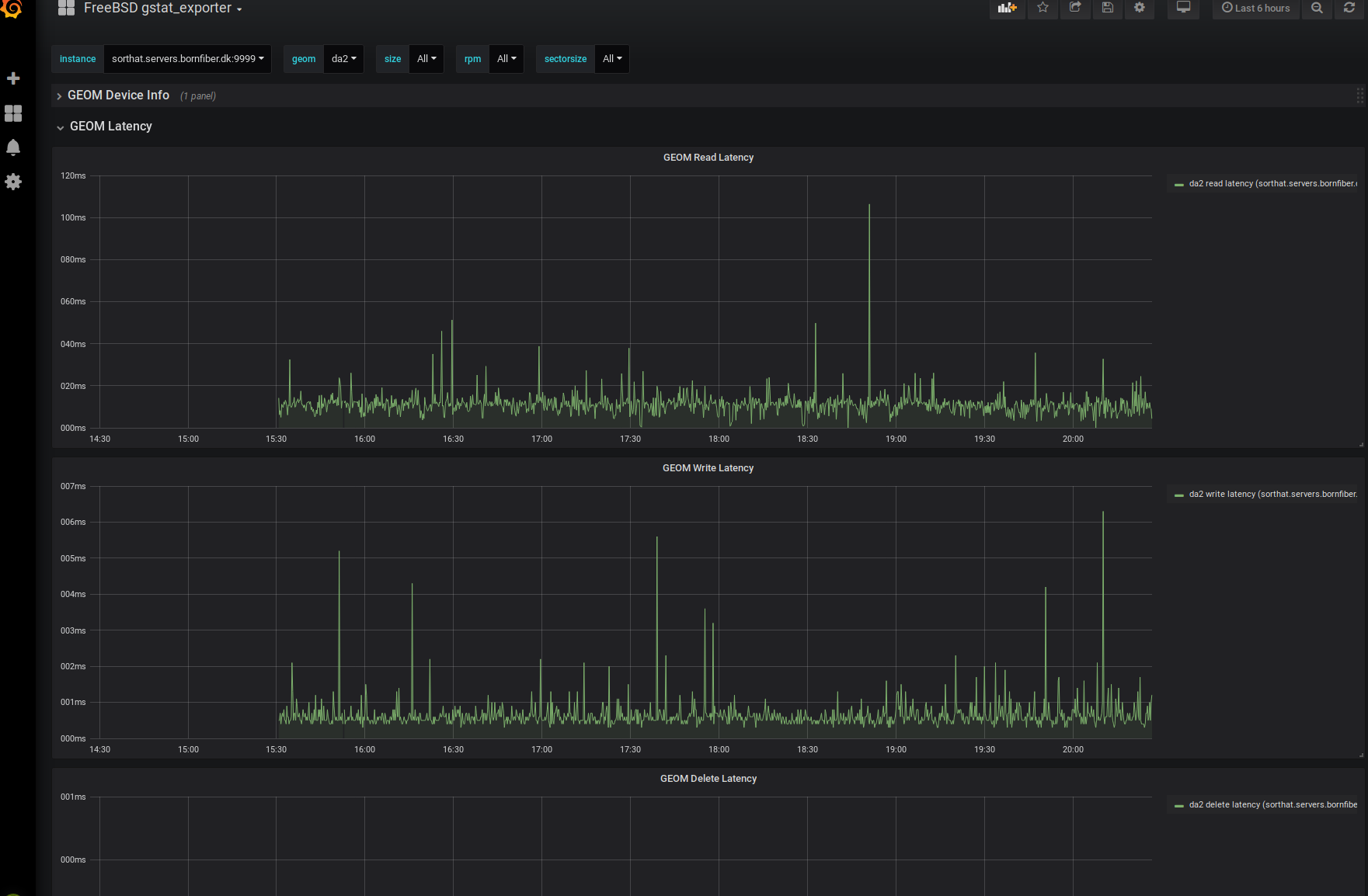Cycle view mode with monitor icon

pos(1183,8)
